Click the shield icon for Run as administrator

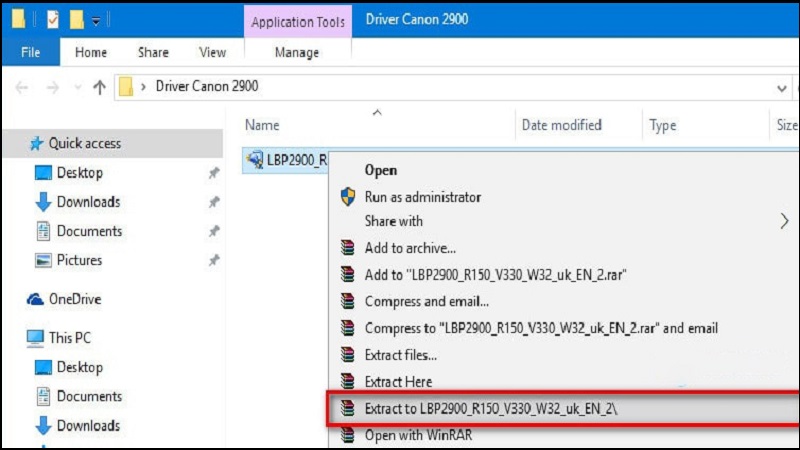pos(348,197)
